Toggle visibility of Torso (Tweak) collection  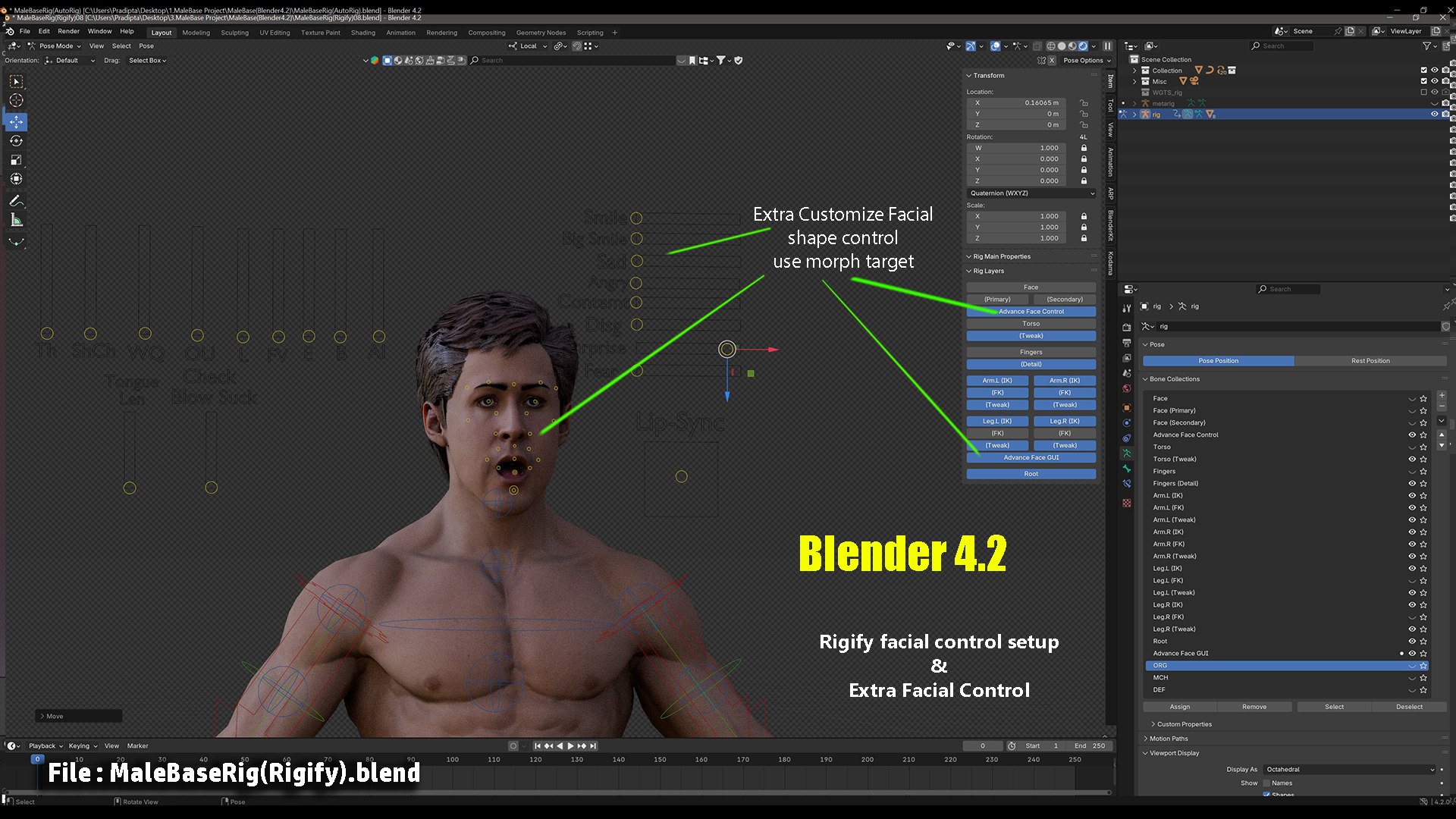point(1412,460)
